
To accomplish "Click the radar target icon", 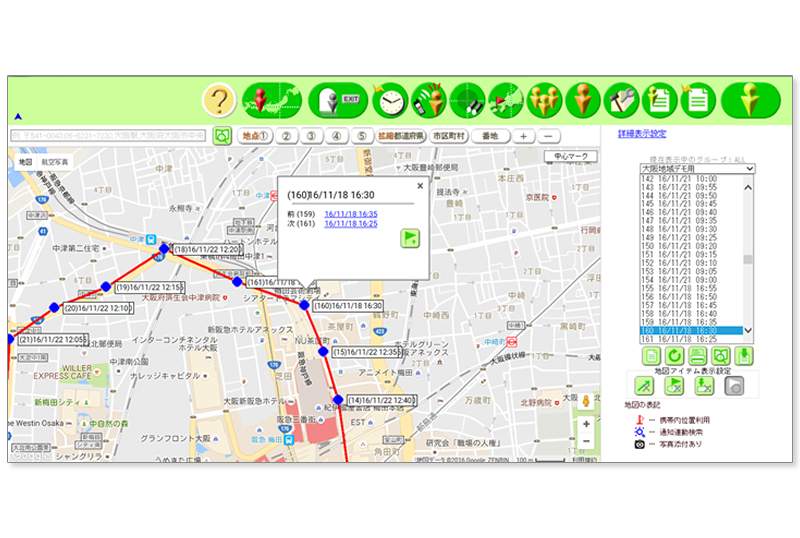I will click(468, 101).
